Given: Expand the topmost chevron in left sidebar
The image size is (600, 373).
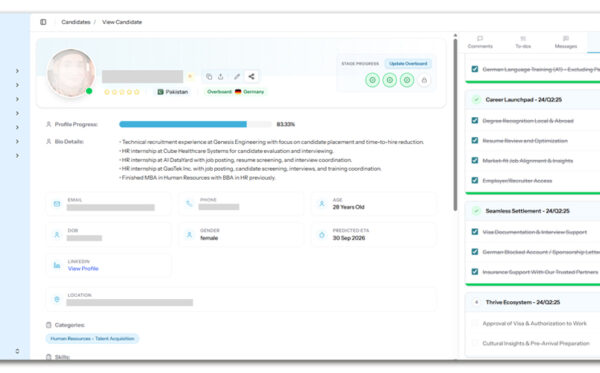Looking at the screenshot, I should click(17, 71).
